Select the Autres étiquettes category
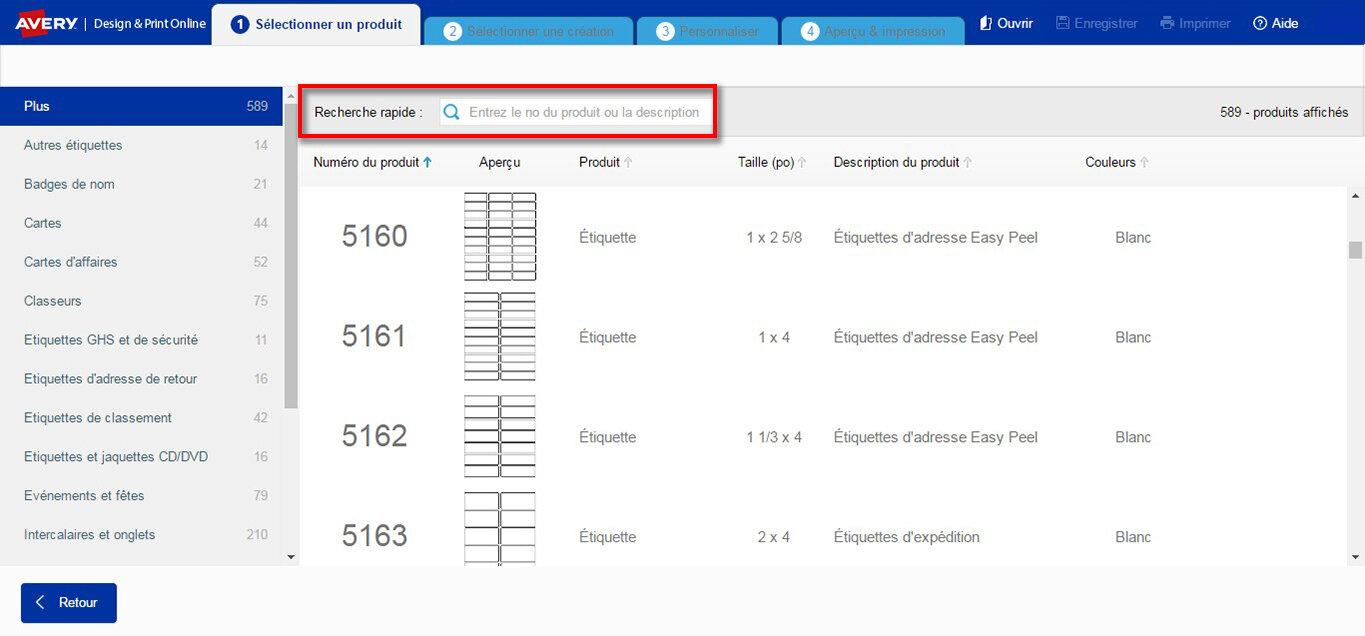 coord(142,145)
